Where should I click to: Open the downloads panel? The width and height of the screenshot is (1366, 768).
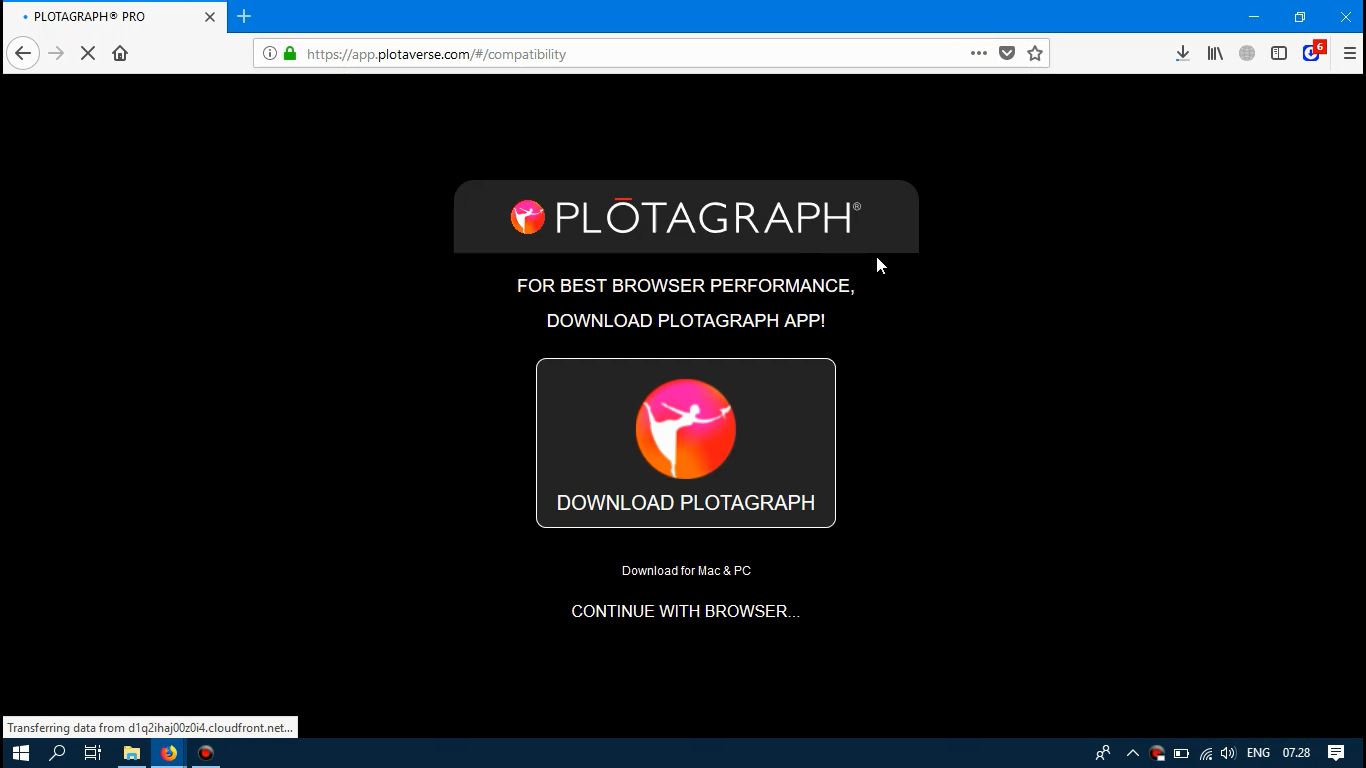pyautogui.click(x=1182, y=54)
